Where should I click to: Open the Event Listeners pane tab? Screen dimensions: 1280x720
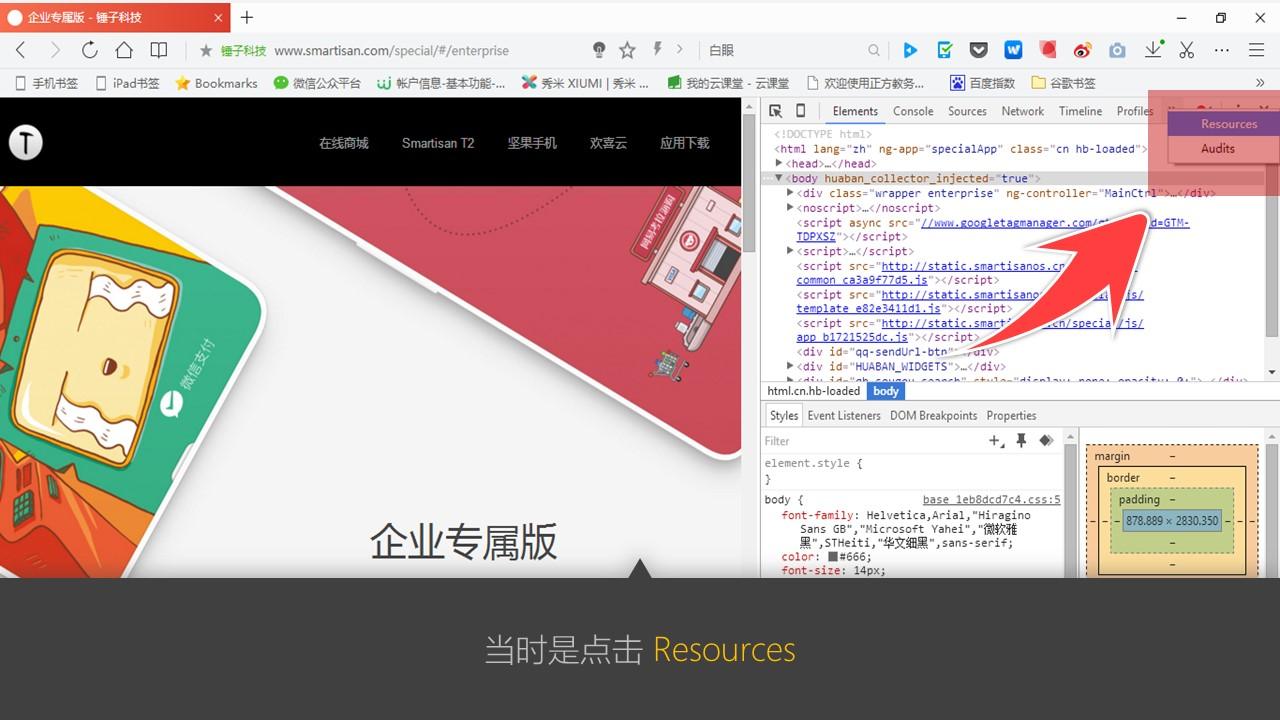(844, 416)
